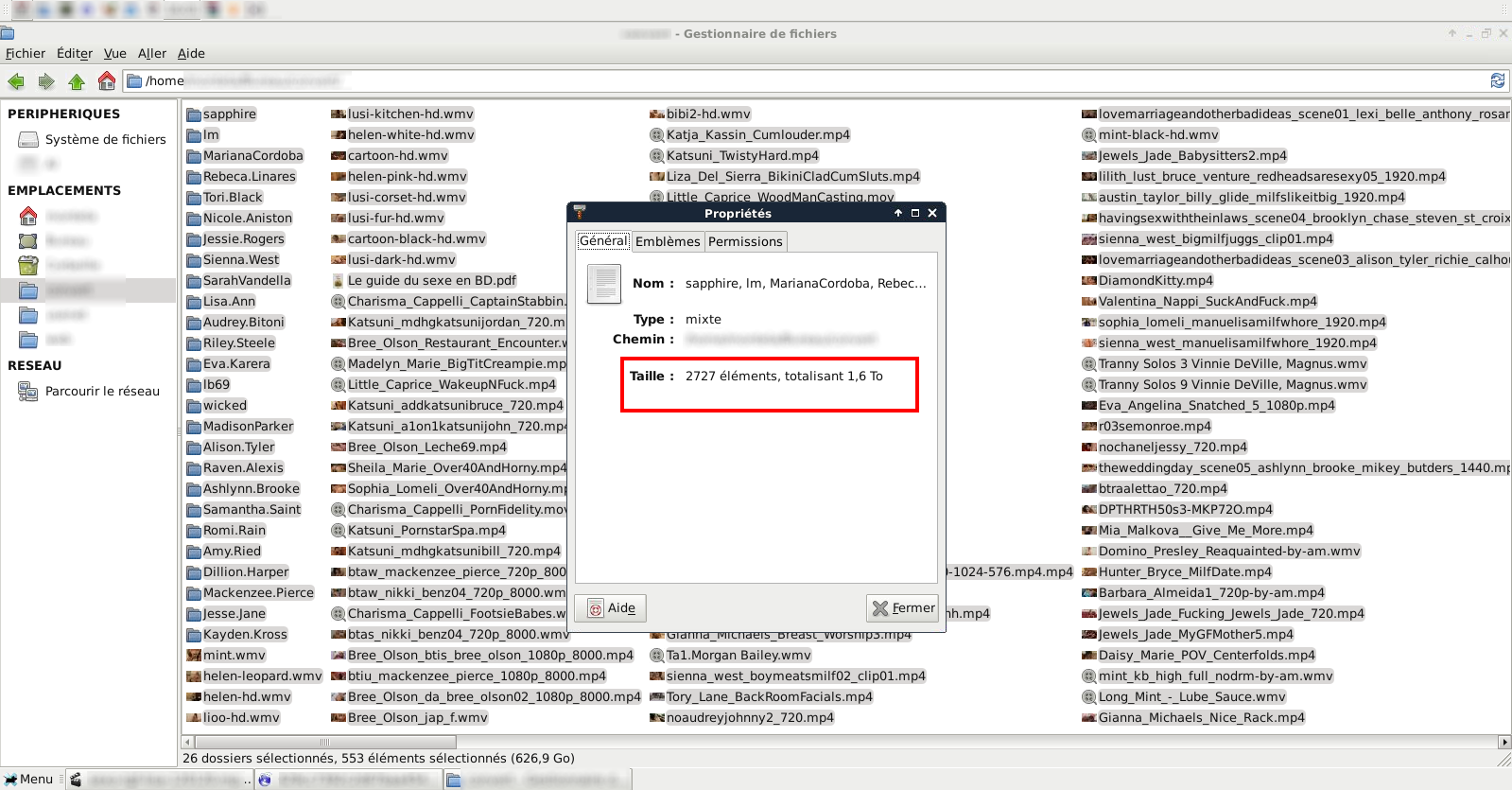Select file helen-leopard.wmv
Image resolution: width=1512 pixels, height=790 pixels.
(254, 676)
